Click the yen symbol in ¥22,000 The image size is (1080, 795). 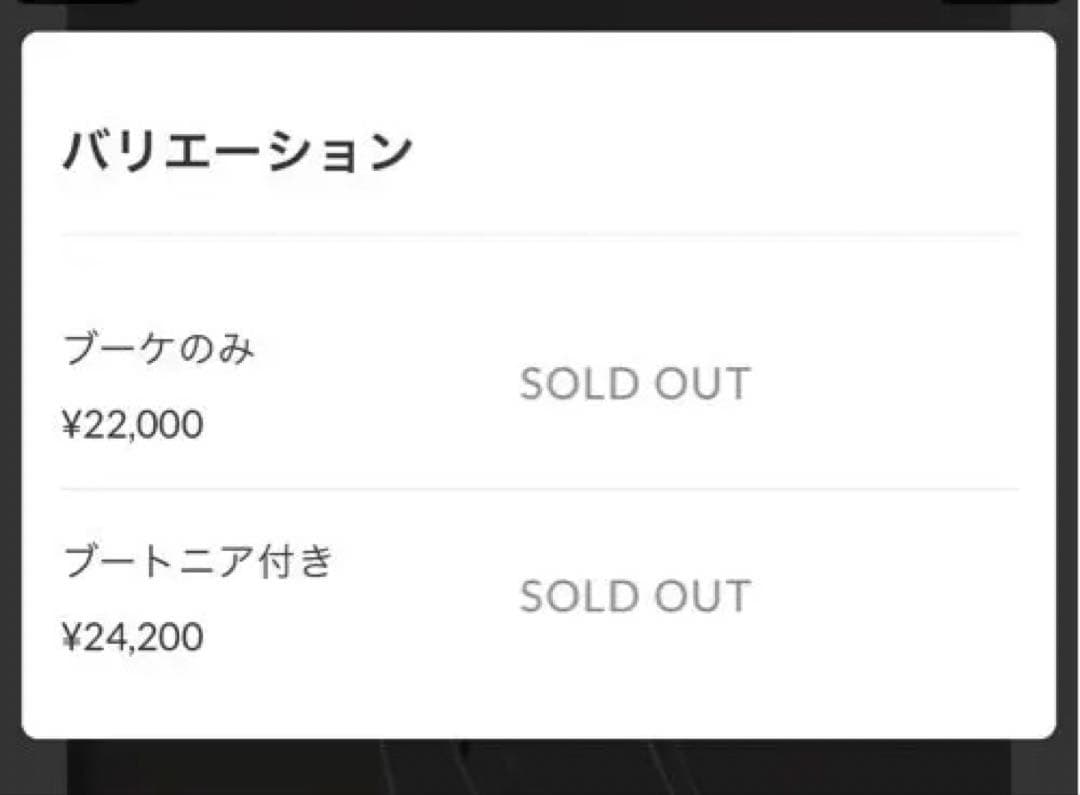(x=70, y=426)
